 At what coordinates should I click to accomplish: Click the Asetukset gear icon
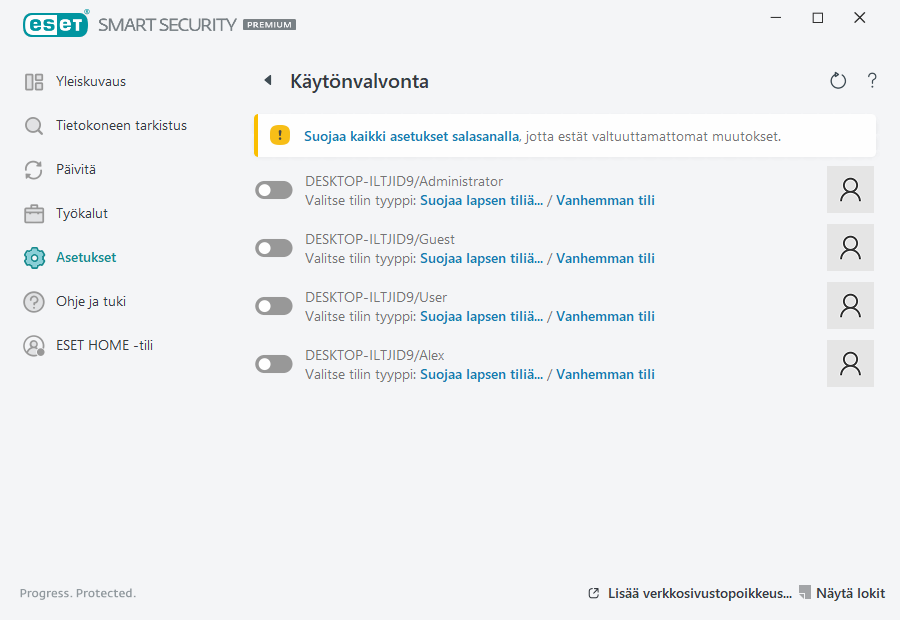tap(31, 257)
